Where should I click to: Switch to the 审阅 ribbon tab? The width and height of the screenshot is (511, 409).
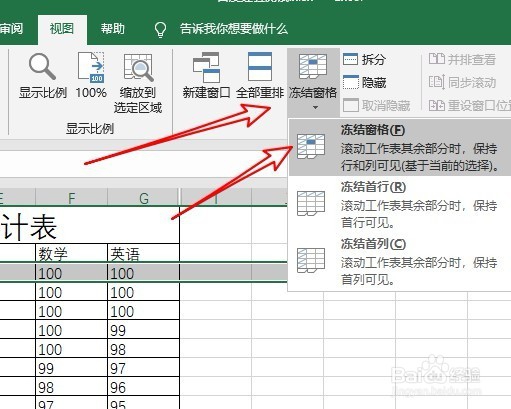(12, 29)
